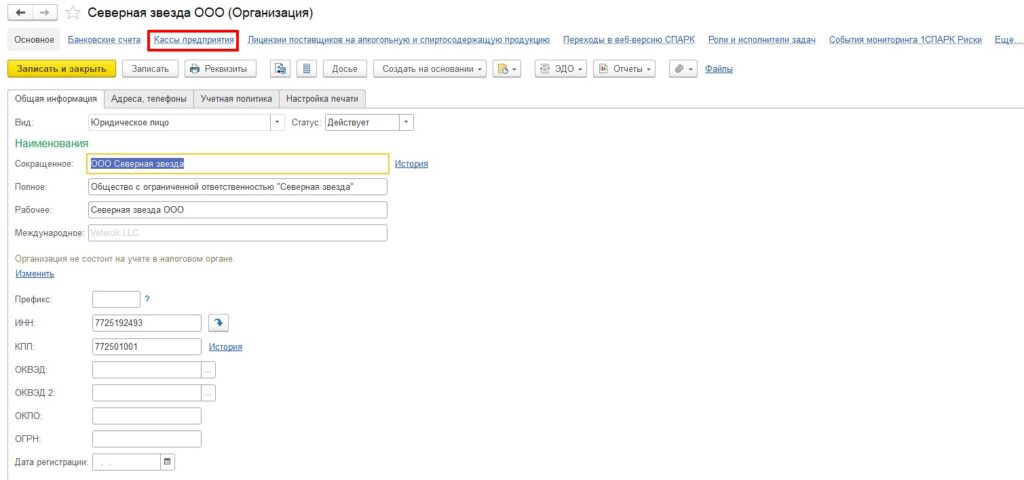Screen dimensions: 1024x480
Task: Click the copy document icon after Реквизиты
Action: pyautogui.click(x=281, y=69)
